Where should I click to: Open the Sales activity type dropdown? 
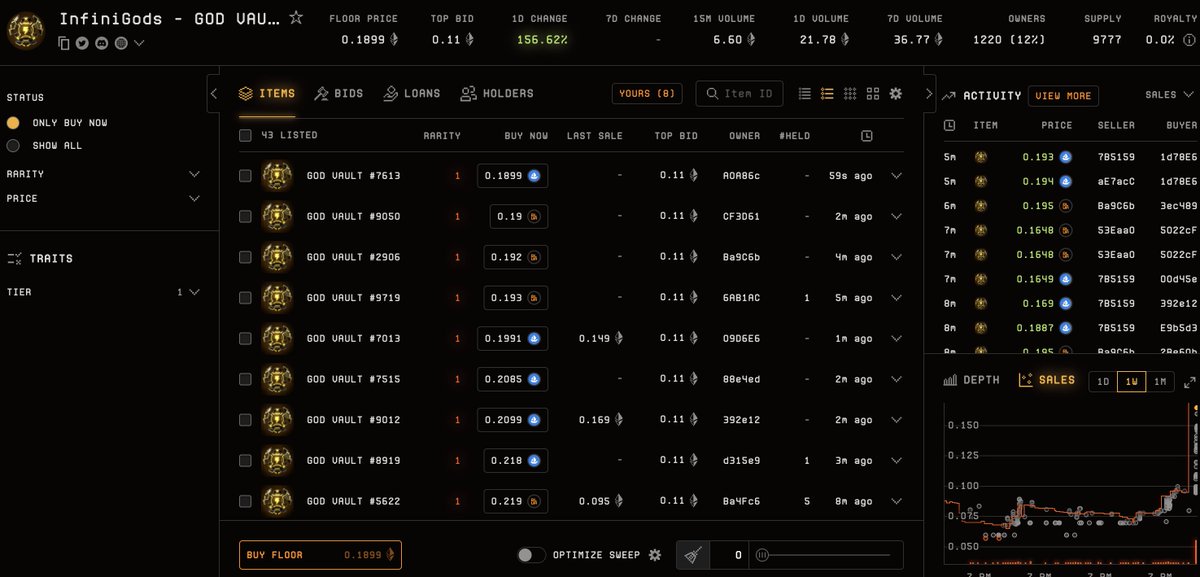pos(1170,95)
